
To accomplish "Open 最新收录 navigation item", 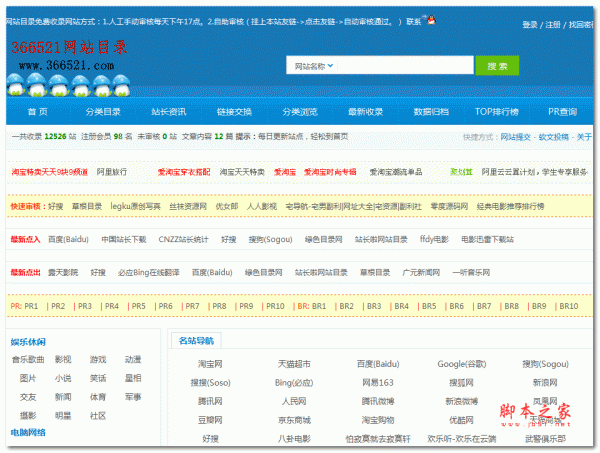I will pyautogui.click(x=365, y=112).
